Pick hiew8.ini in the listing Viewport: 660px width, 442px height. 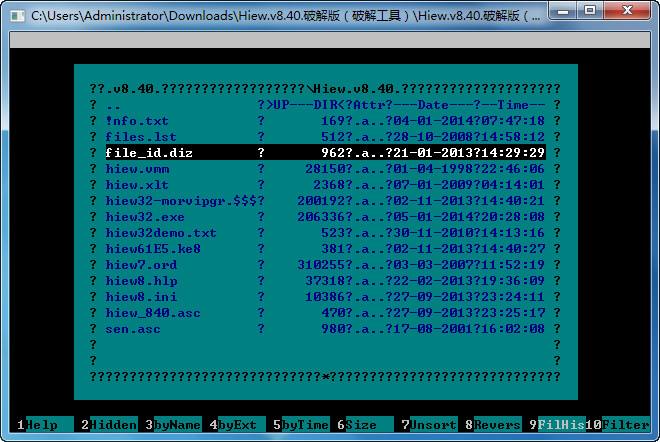[325, 297]
